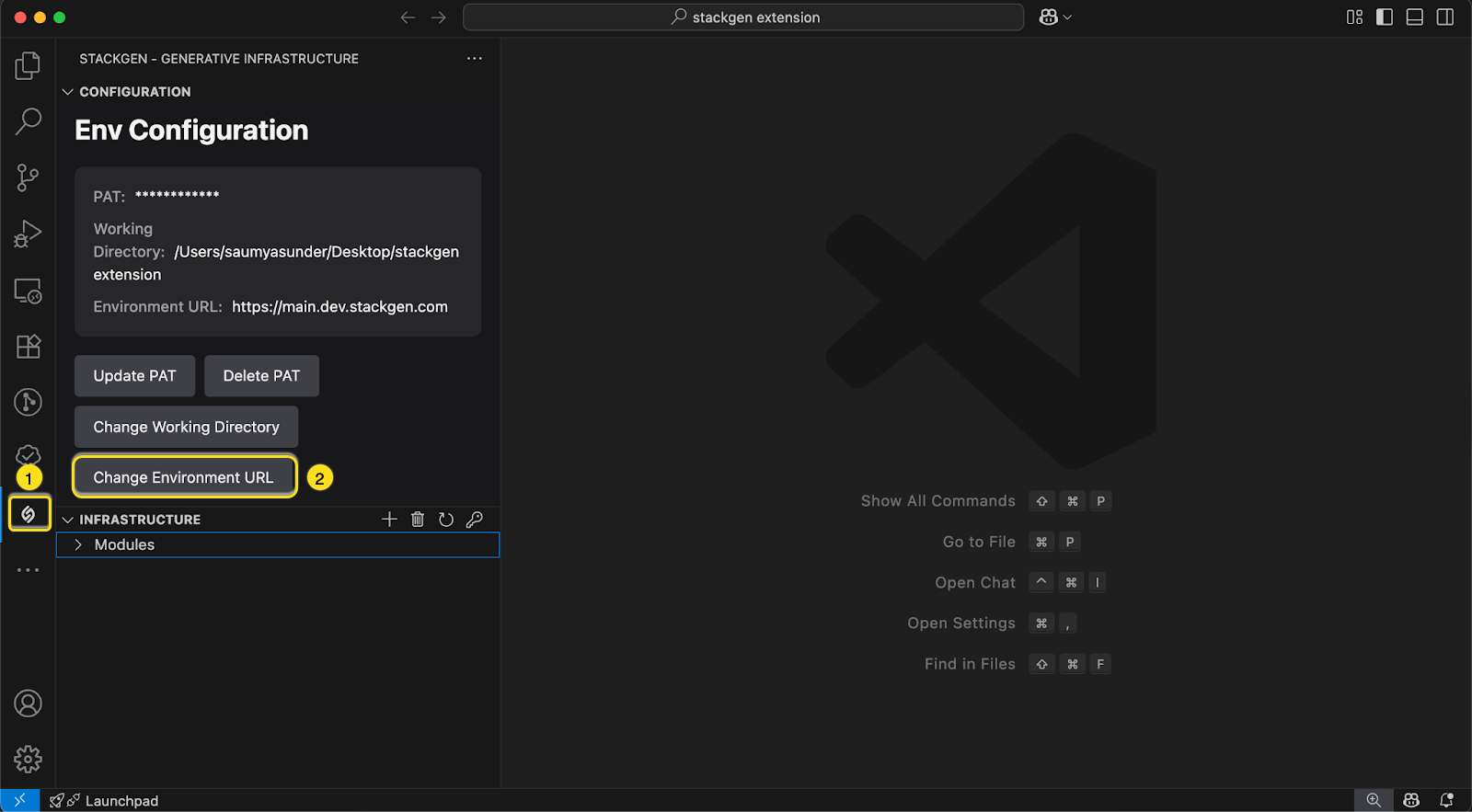Image resolution: width=1472 pixels, height=812 pixels.
Task: Open the Explorer view in activity bar
Action: coord(28,65)
